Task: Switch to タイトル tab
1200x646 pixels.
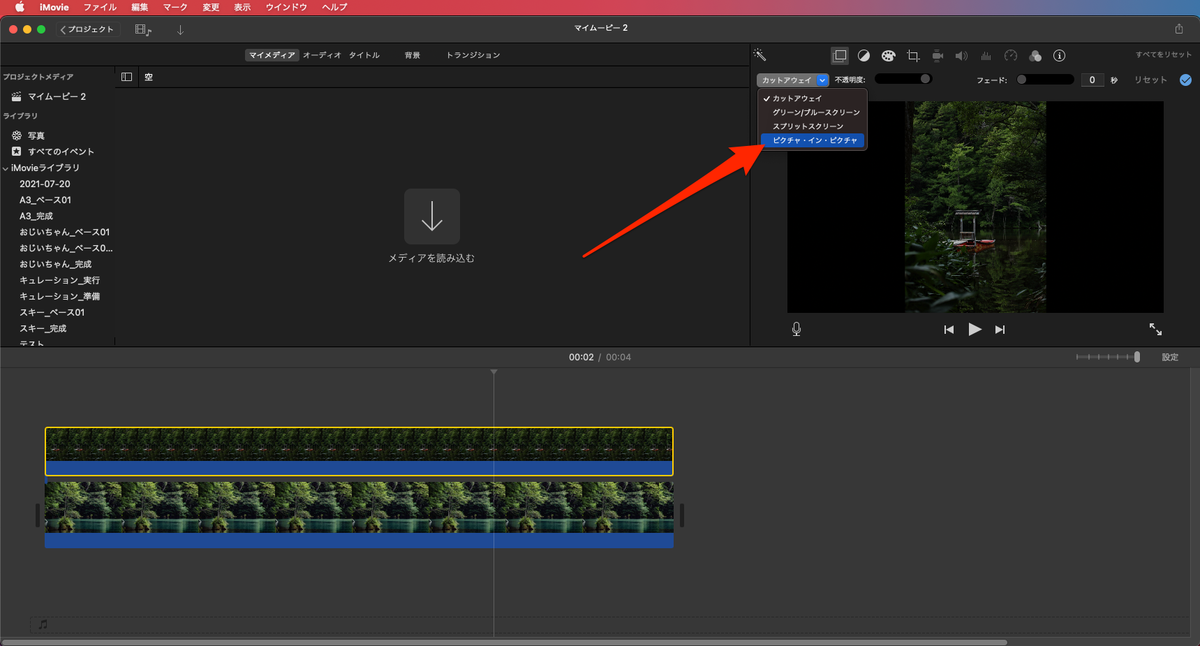Action: [364, 55]
